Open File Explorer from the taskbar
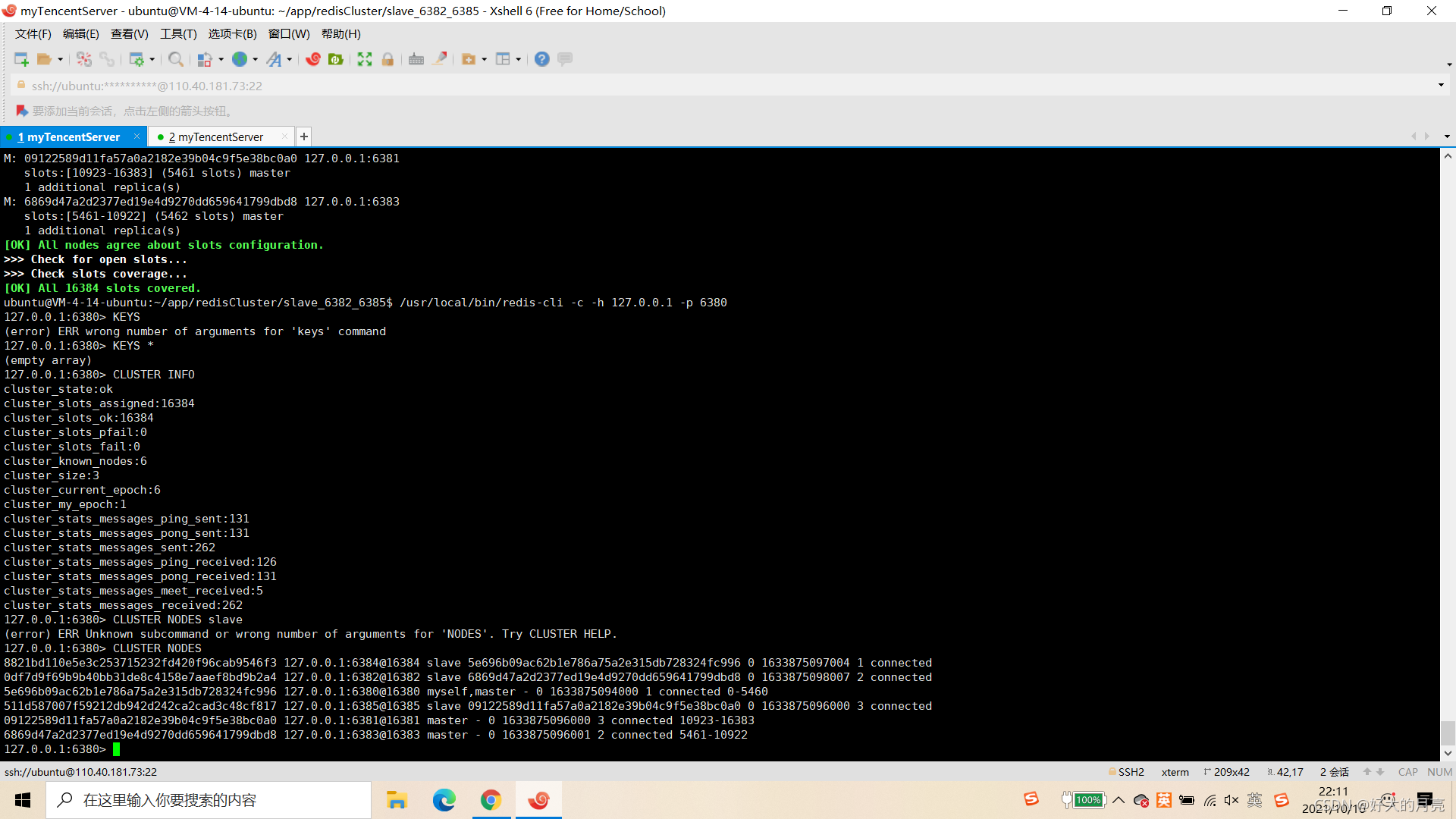This screenshot has height=819, width=1456. click(397, 800)
